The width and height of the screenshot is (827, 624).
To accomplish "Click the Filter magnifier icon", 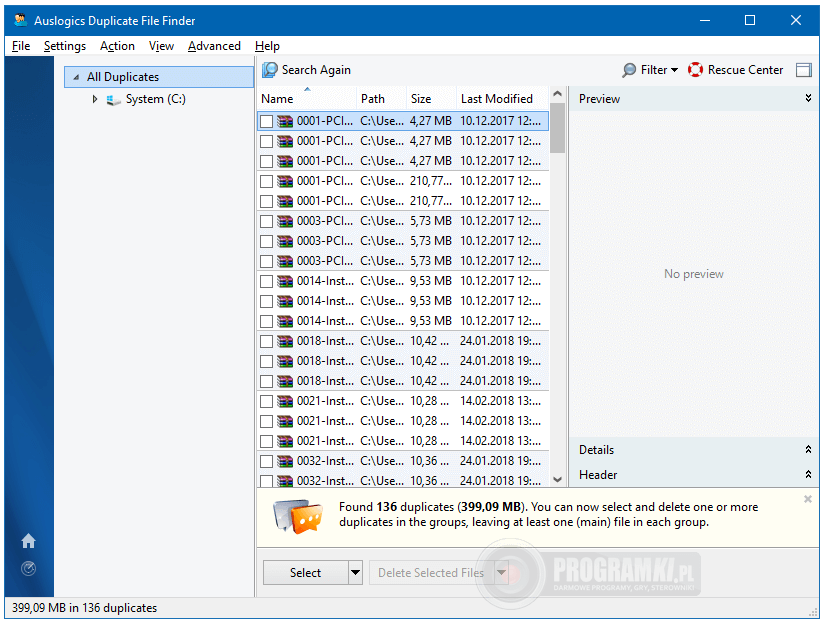I will click(x=629, y=70).
